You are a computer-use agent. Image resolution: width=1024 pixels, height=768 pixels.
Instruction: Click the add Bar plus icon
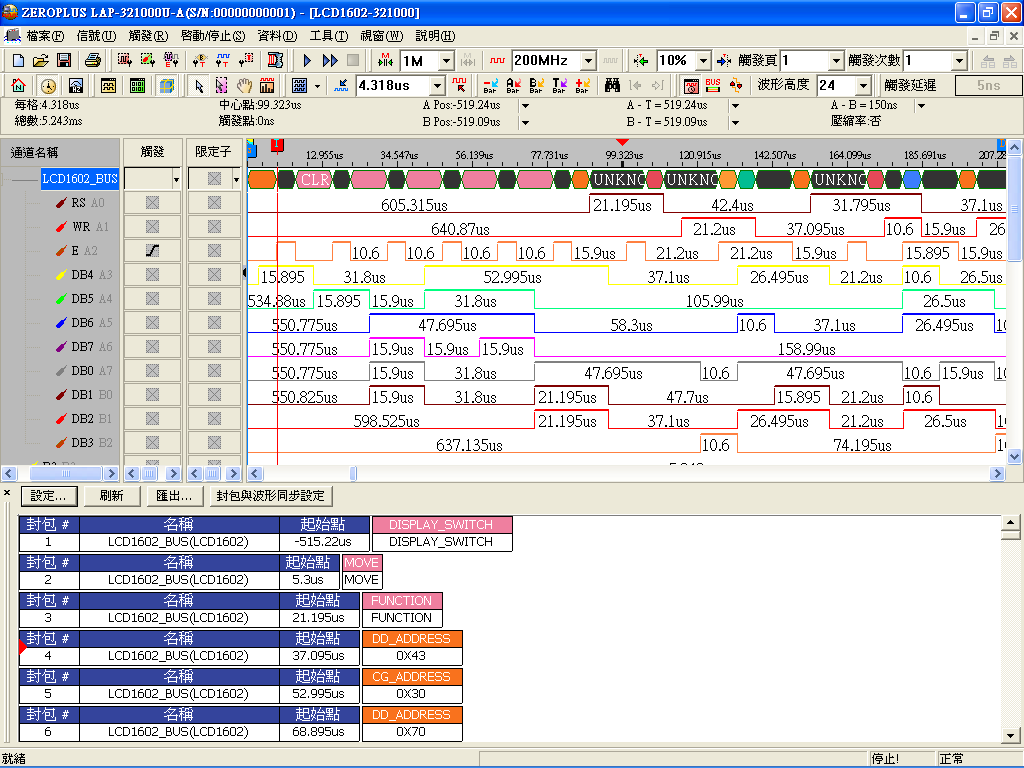click(x=583, y=85)
